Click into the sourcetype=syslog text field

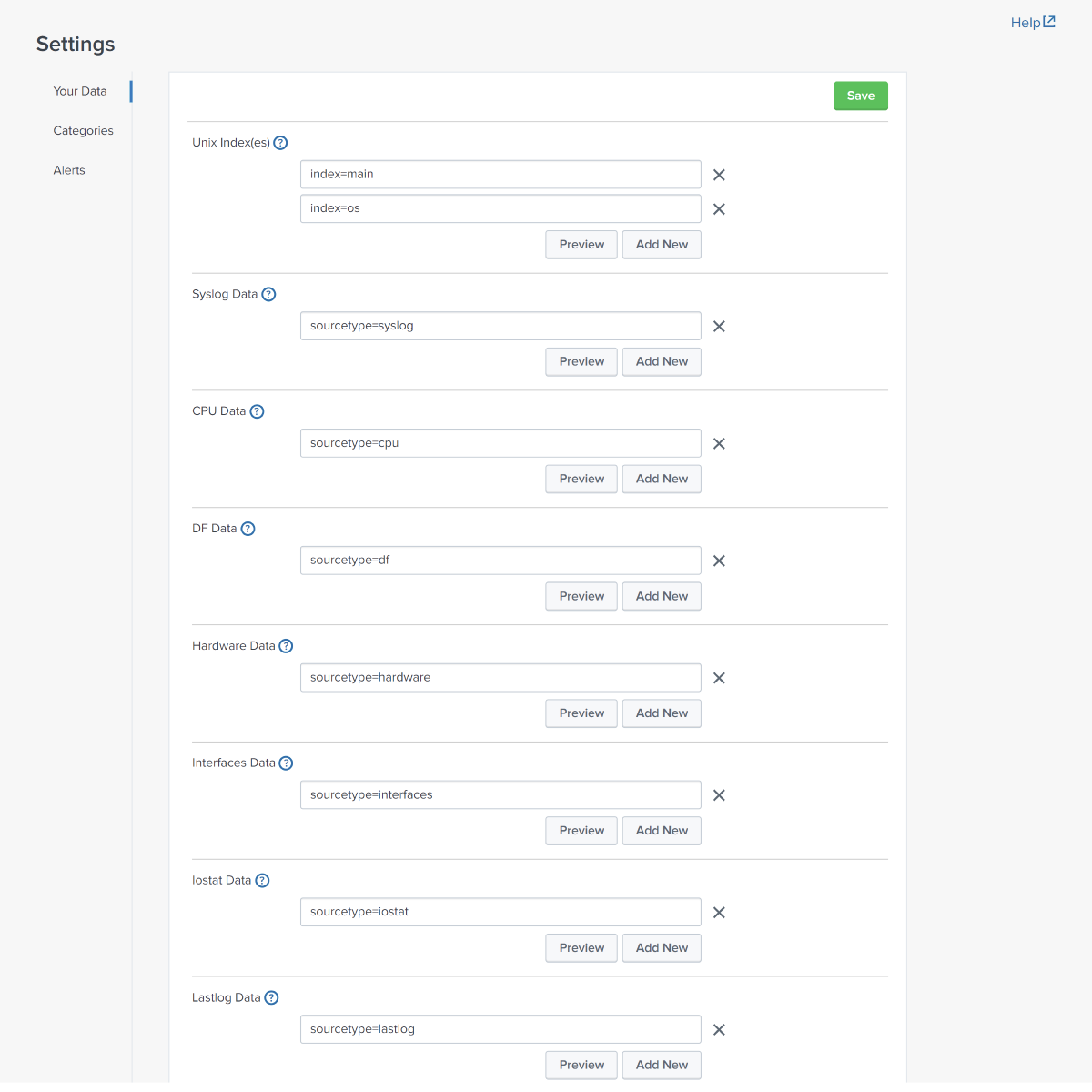pyautogui.click(x=500, y=326)
